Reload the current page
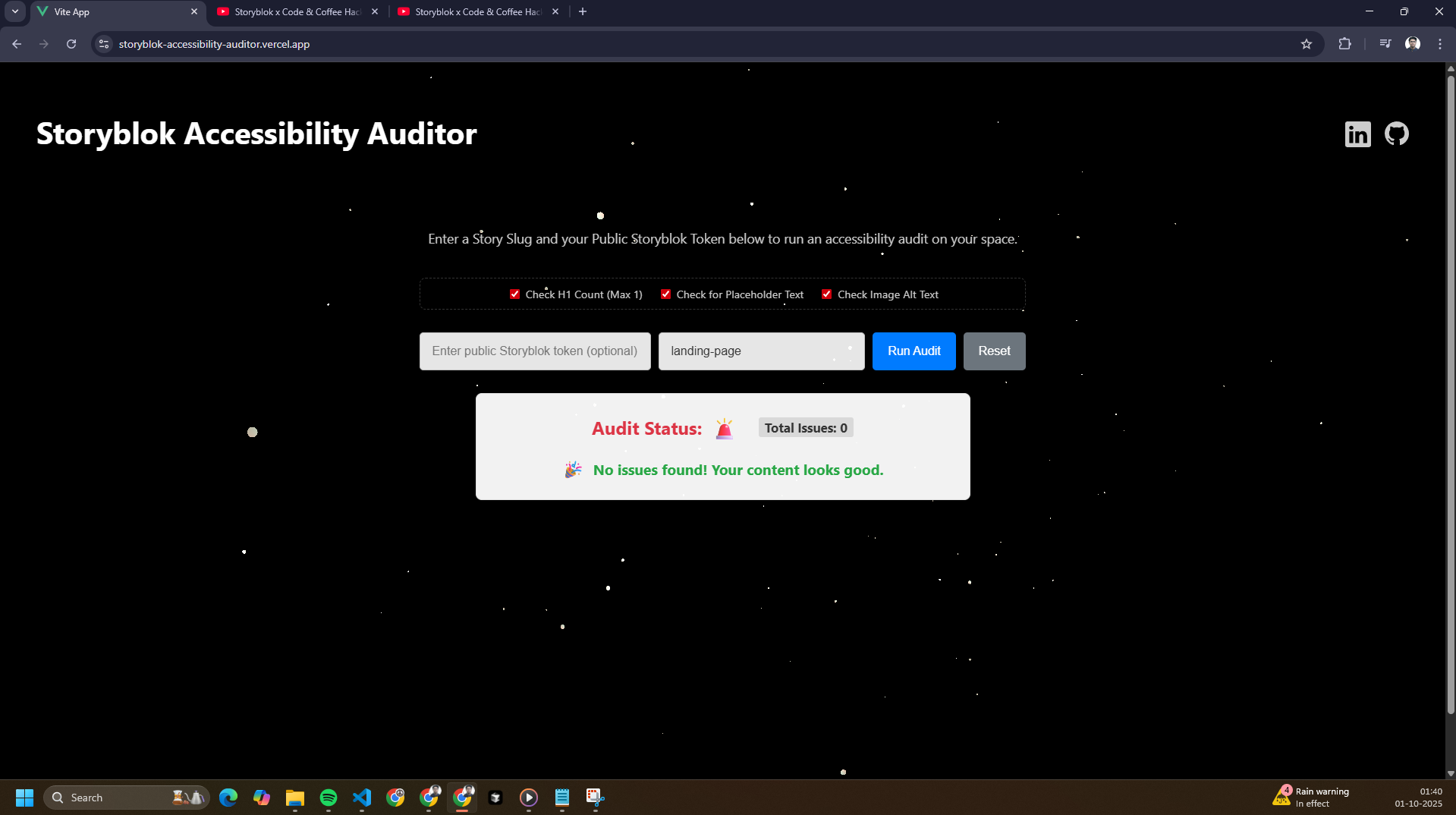 (x=71, y=44)
